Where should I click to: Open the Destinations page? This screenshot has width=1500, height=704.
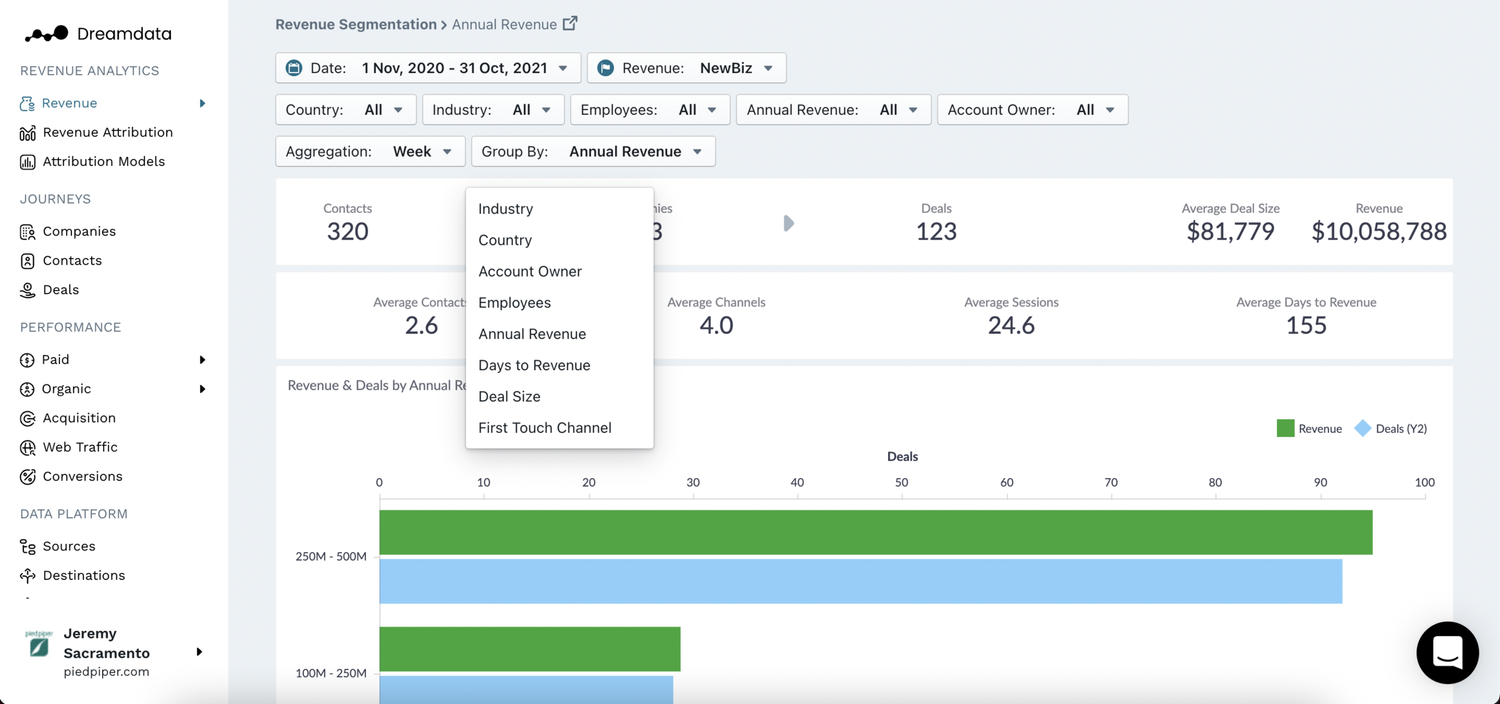tap(84, 575)
